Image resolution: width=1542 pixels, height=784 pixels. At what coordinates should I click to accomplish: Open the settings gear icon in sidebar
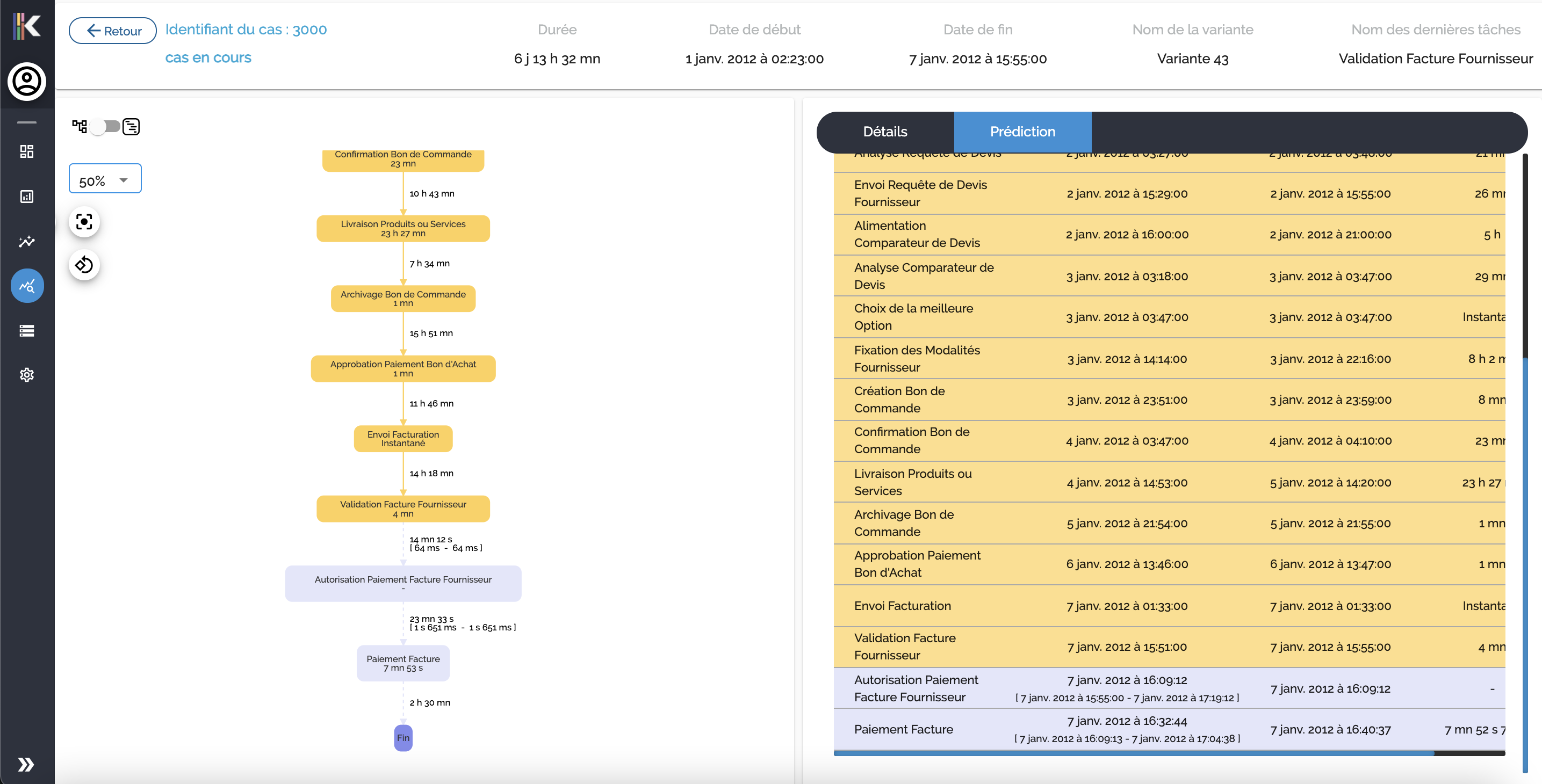point(27,375)
